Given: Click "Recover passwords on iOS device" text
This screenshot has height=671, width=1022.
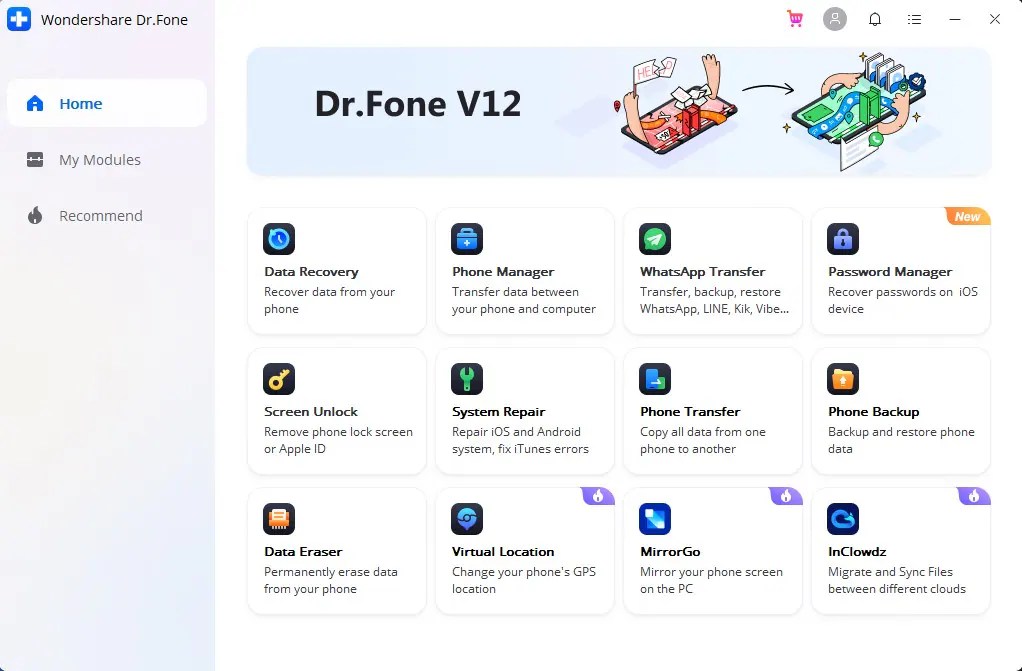Looking at the screenshot, I should [x=903, y=301].
